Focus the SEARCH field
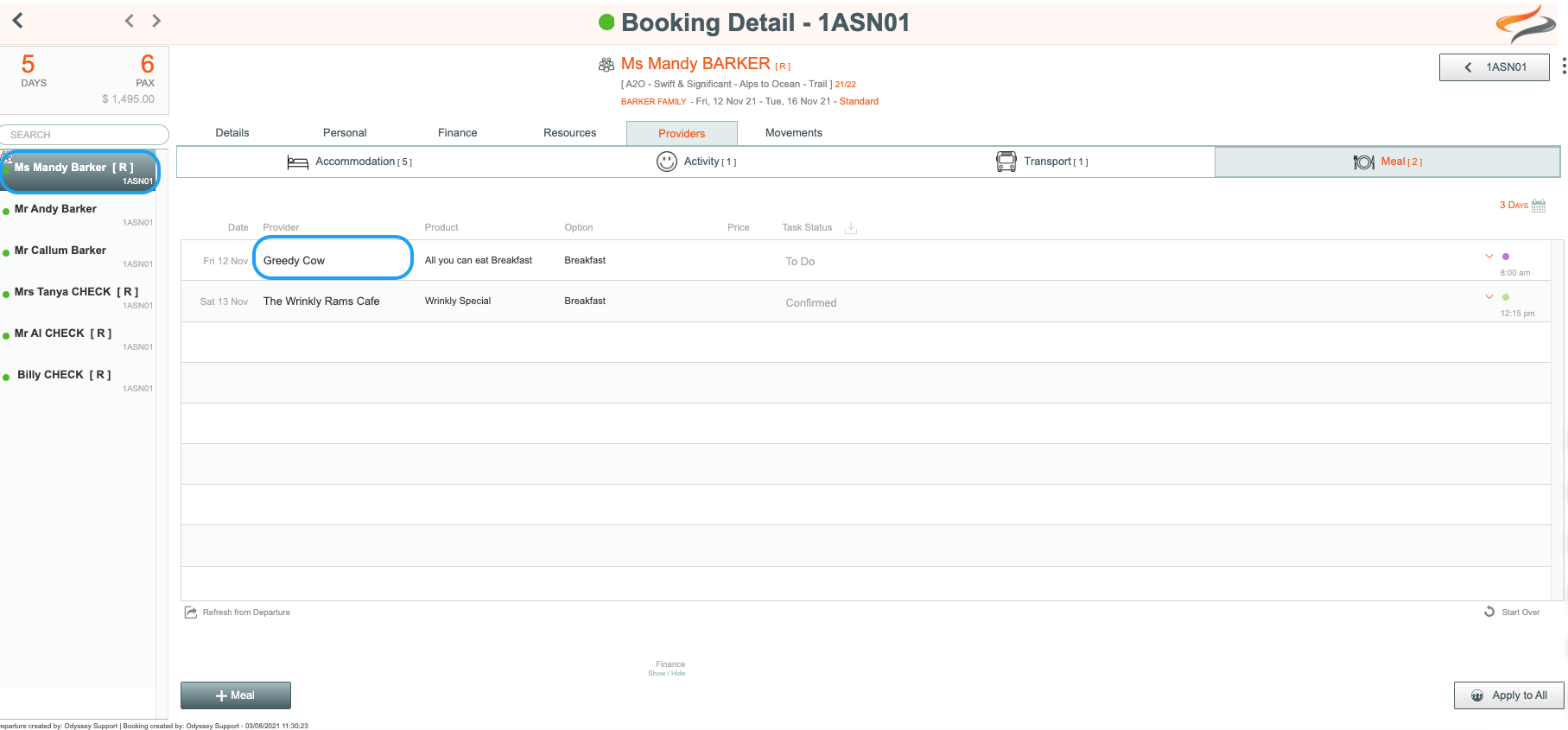 tap(84, 135)
